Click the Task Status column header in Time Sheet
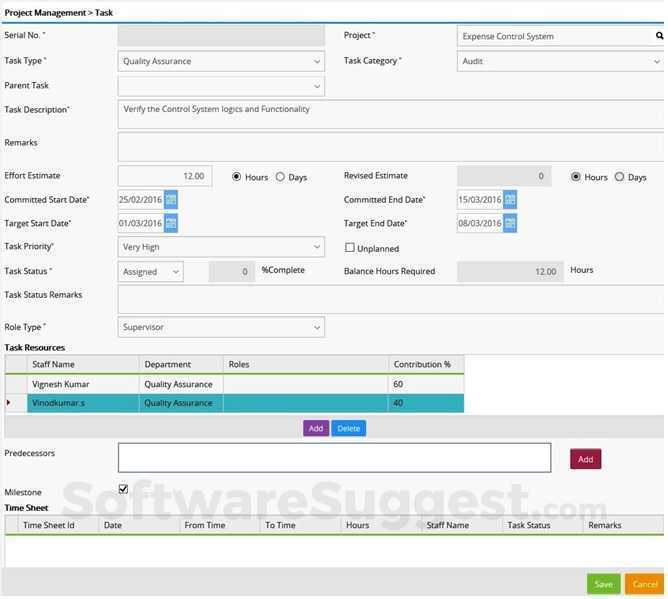Screen dimensions: 668x599 point(542,525)
